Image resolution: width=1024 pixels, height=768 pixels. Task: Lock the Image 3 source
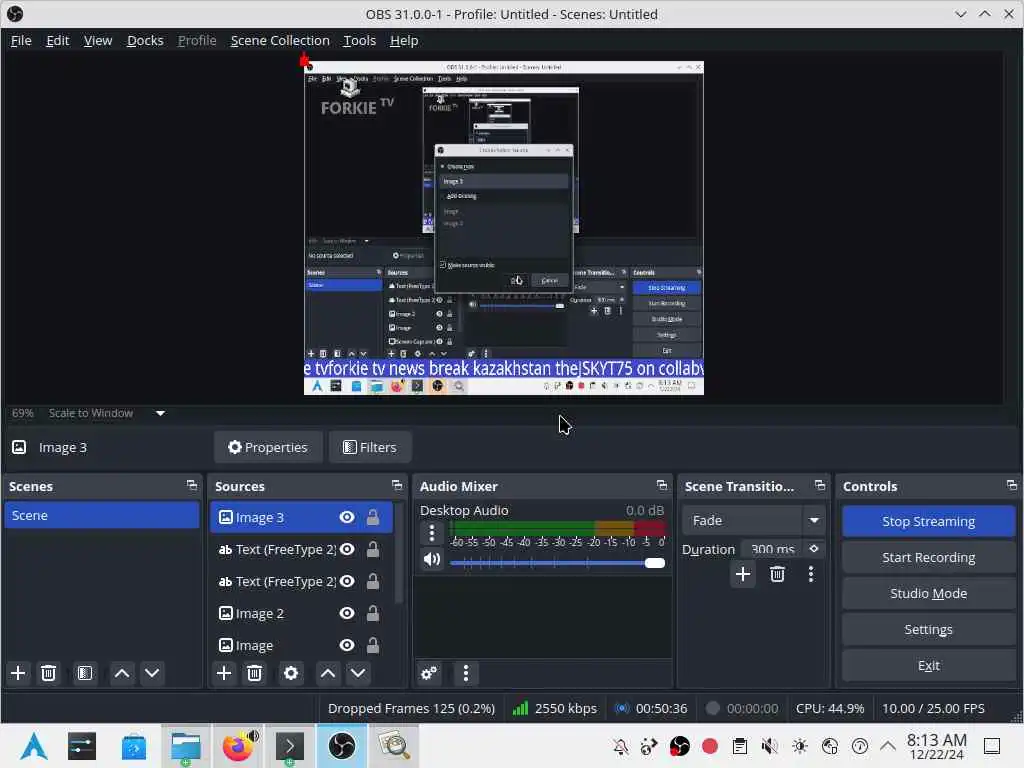(x=373, y=517)
